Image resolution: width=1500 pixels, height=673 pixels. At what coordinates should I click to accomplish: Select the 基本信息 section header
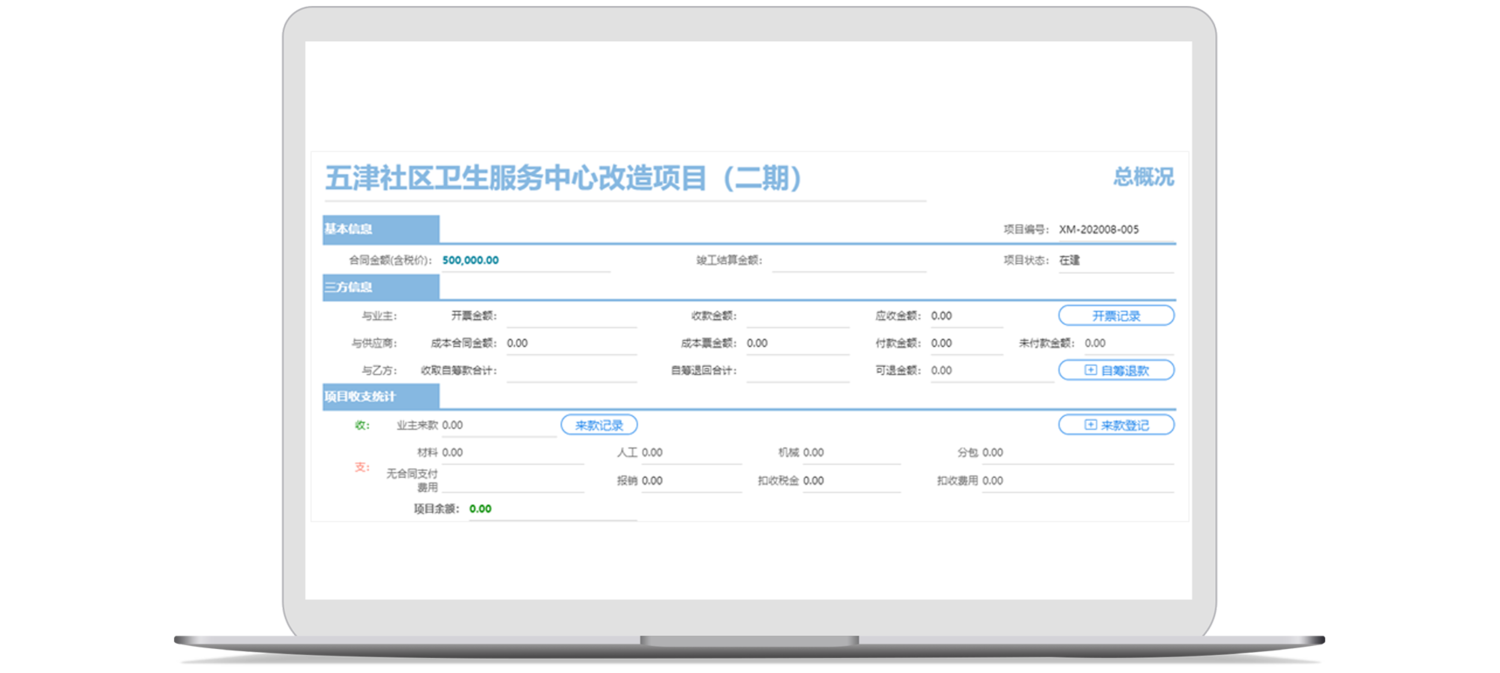click(380, 229)
